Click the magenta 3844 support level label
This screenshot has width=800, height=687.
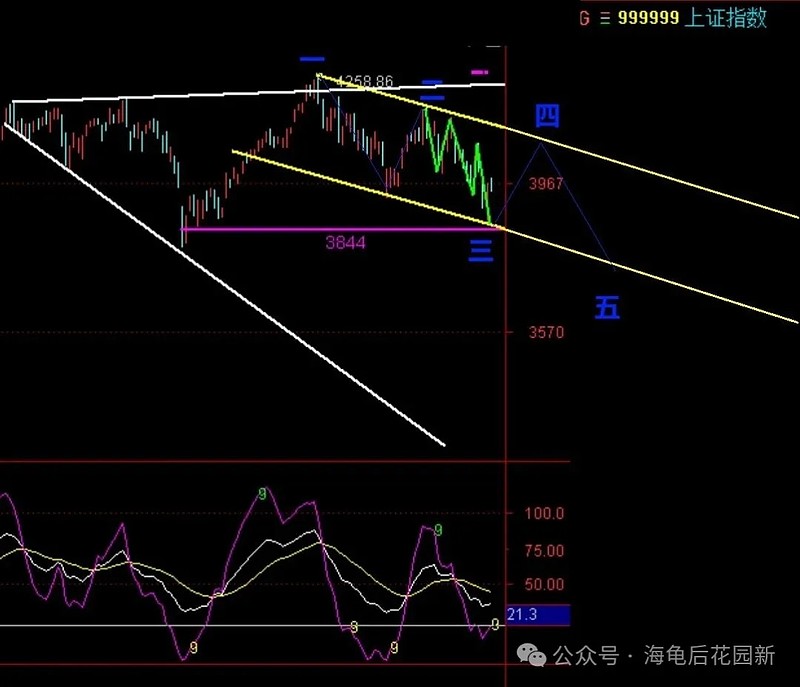click(345, 243)
